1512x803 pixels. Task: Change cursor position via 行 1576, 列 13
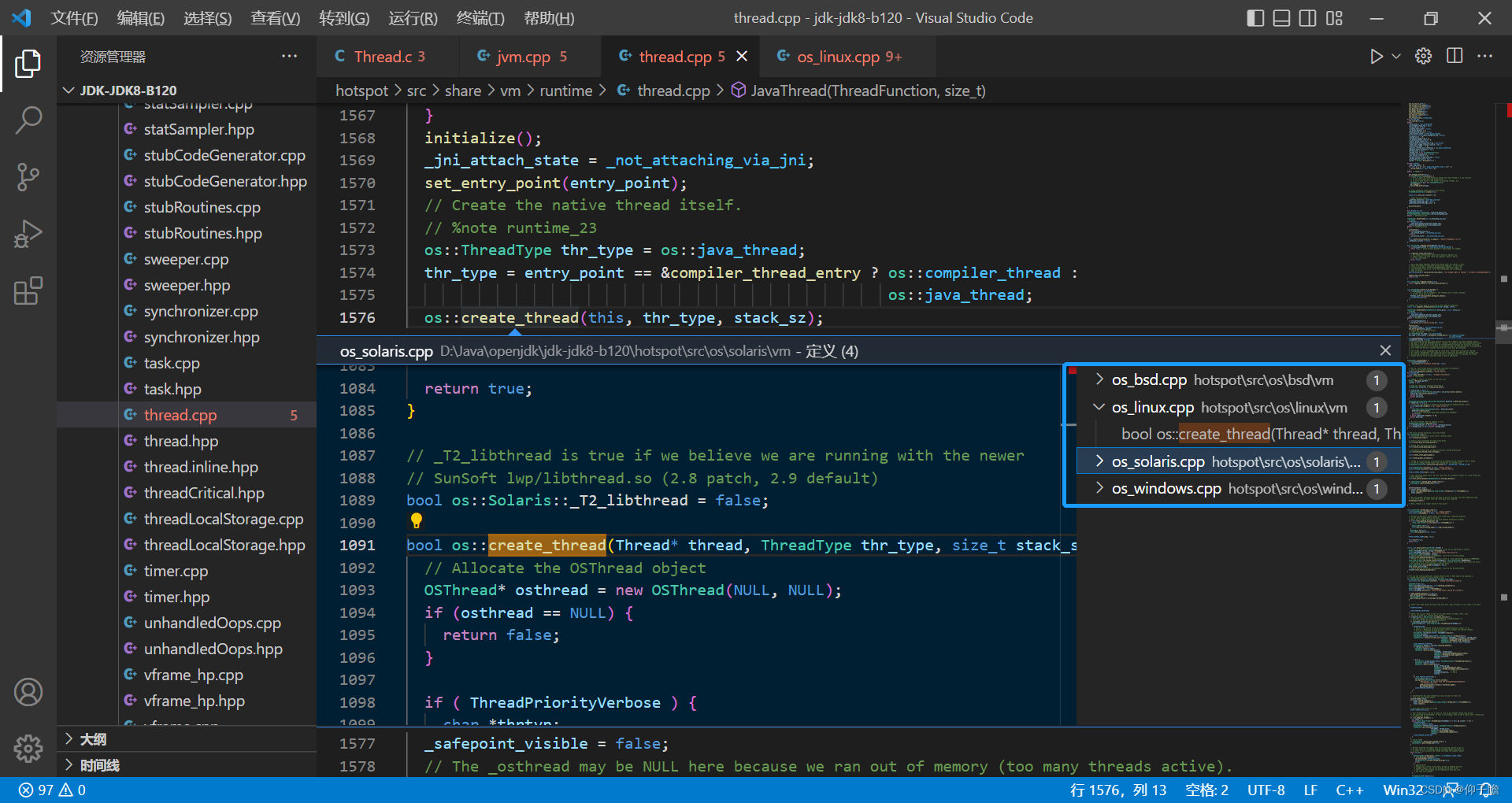(x=1118, y=790)
